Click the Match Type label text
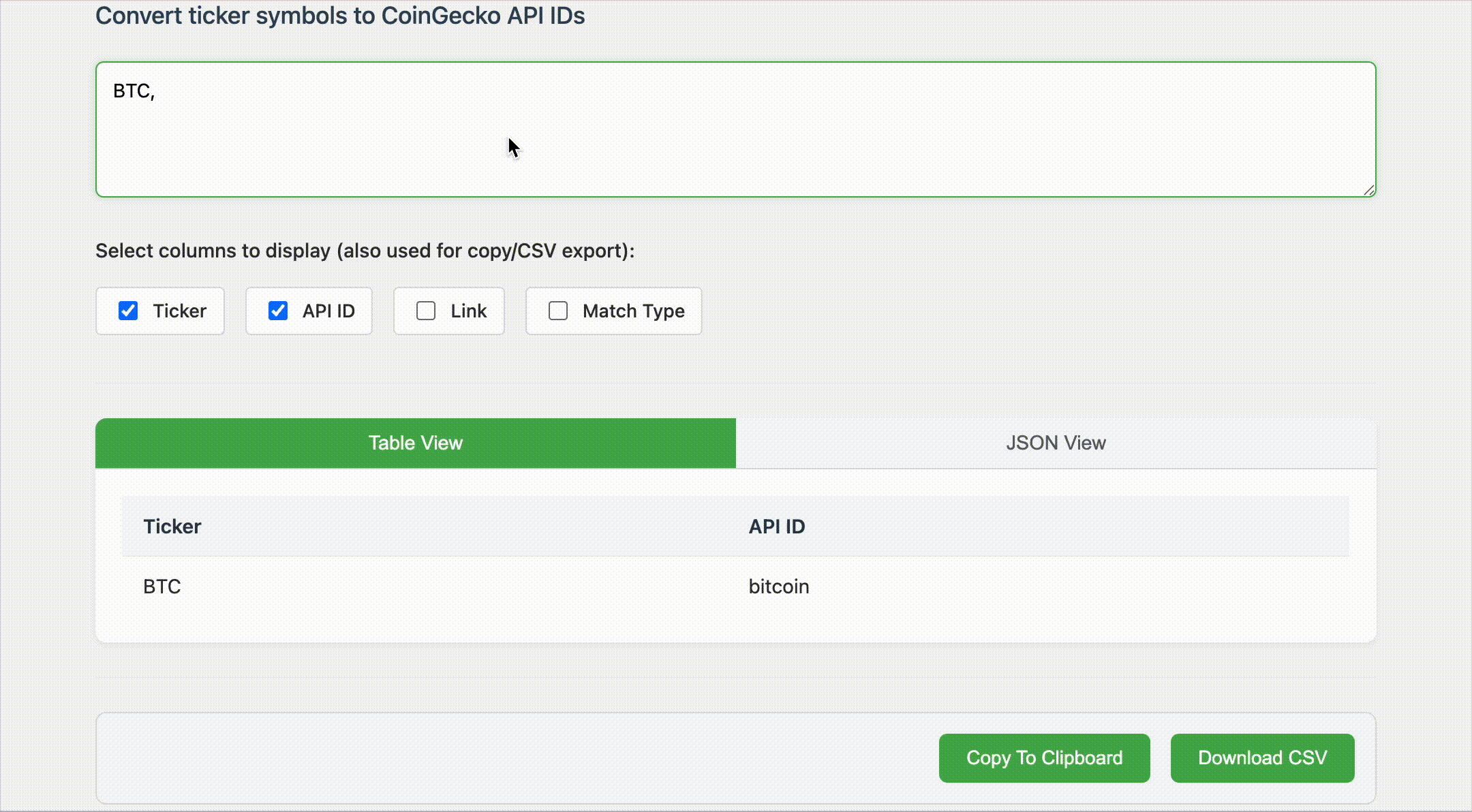Image resolution: width=1472 pixels, height=812 pixels. point(633,311)
